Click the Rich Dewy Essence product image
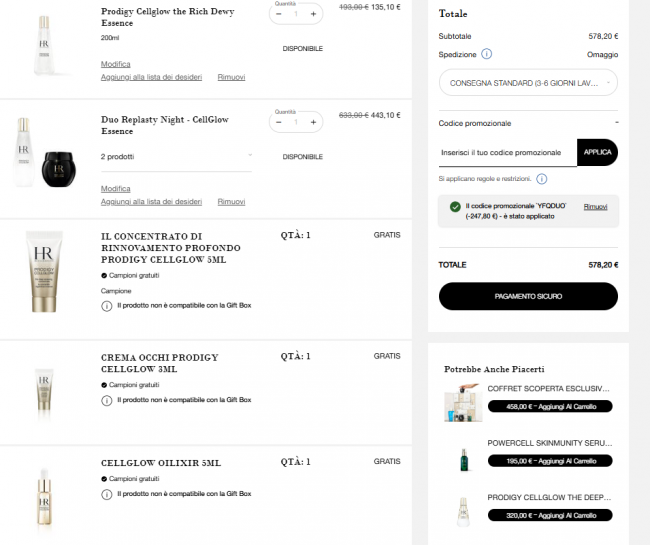The height and width of the screenshot is (545, 650). tap(44, 45)
